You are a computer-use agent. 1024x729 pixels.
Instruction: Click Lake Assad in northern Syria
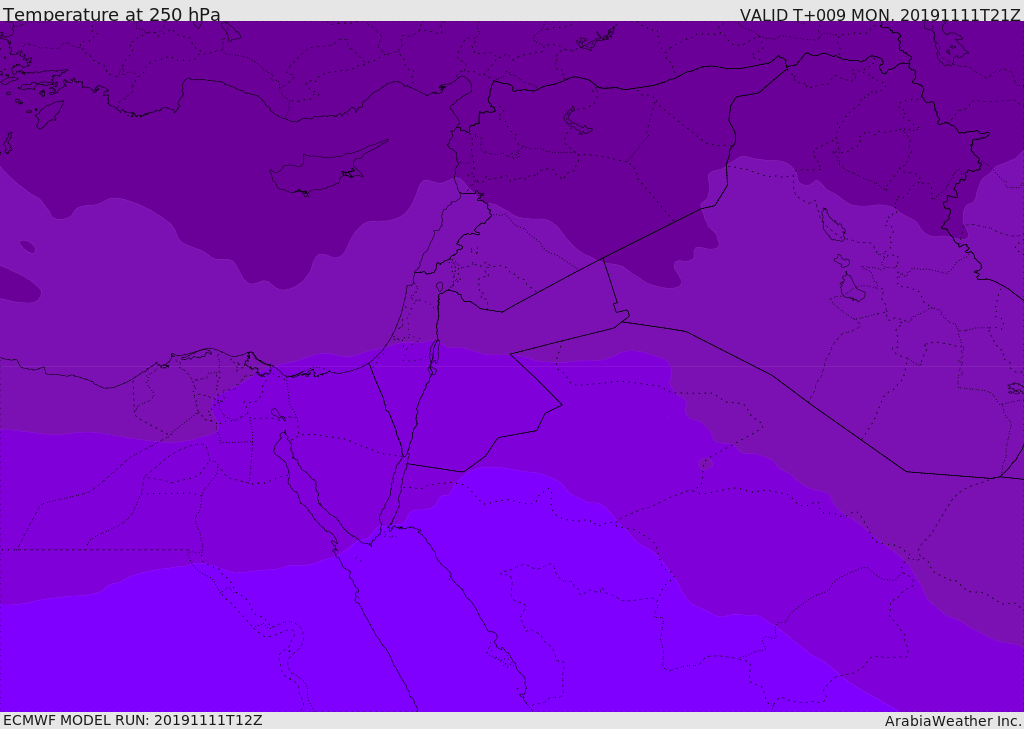coord(578,121)
